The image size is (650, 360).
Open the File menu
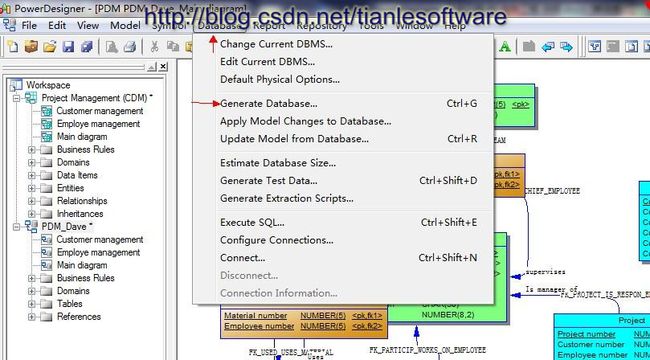[29, 25]
